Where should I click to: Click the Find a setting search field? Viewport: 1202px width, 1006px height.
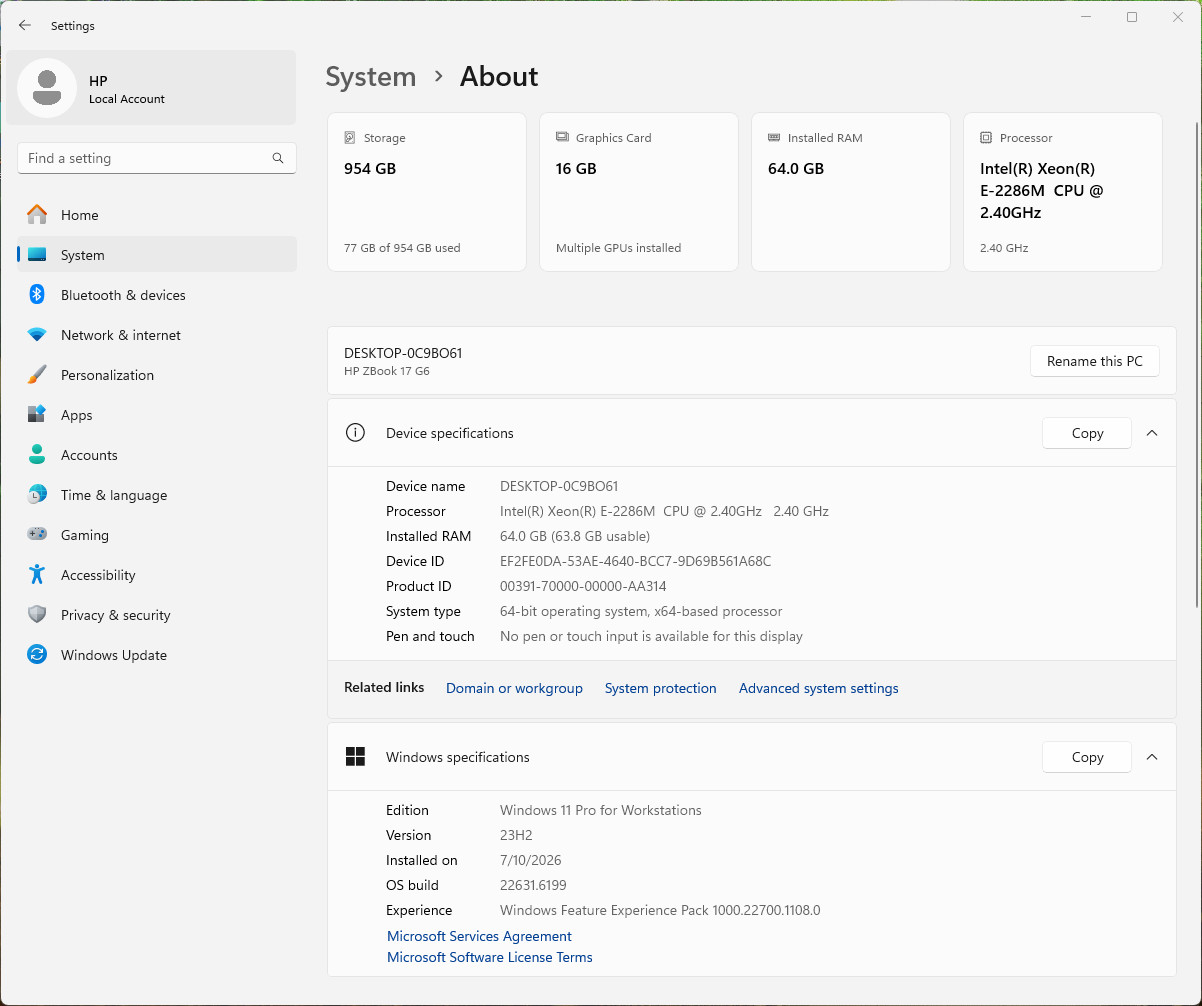(157, 158)
